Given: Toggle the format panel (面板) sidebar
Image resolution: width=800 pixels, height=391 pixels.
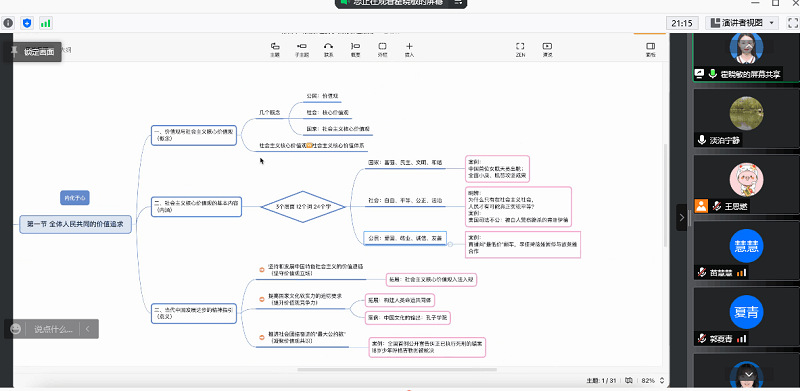Looking at the screenshot, I should [x=651, y=49].
